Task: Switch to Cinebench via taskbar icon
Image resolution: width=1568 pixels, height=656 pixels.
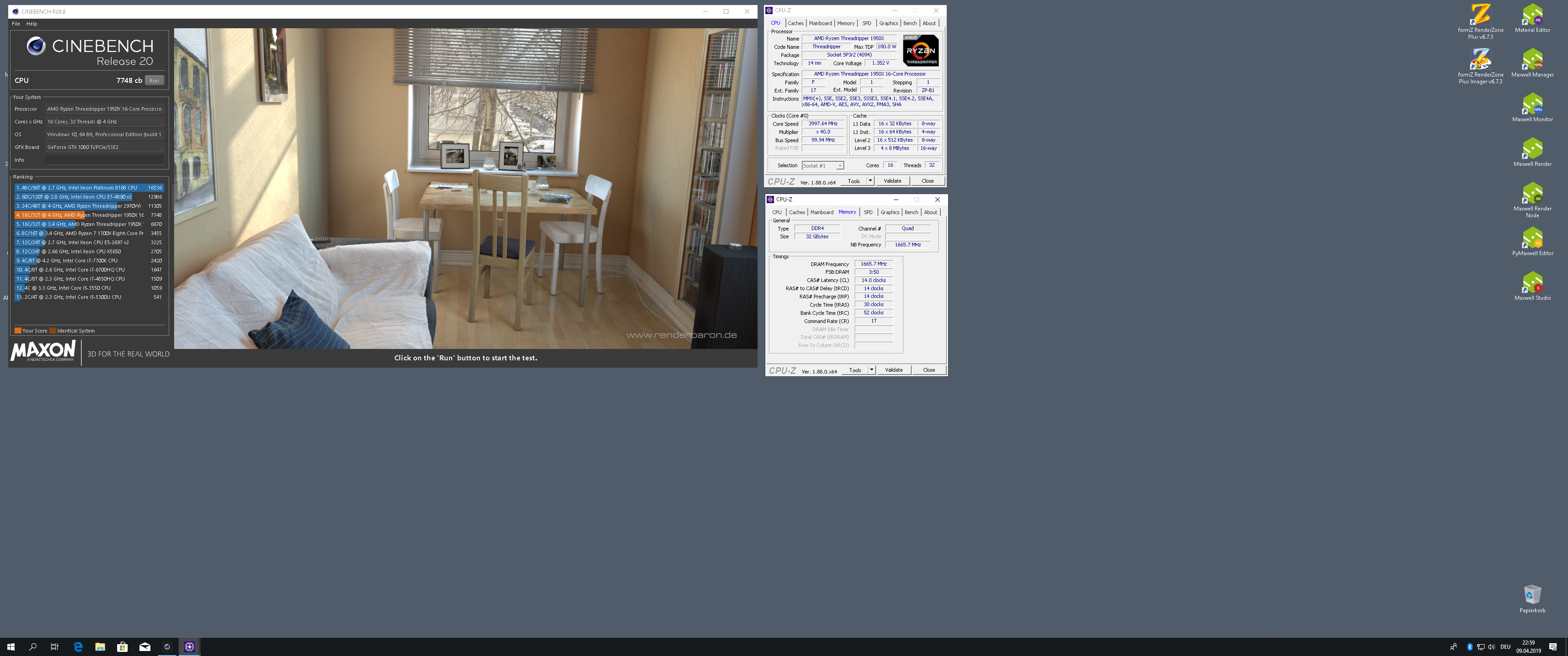Action: [x=167, y=647]
